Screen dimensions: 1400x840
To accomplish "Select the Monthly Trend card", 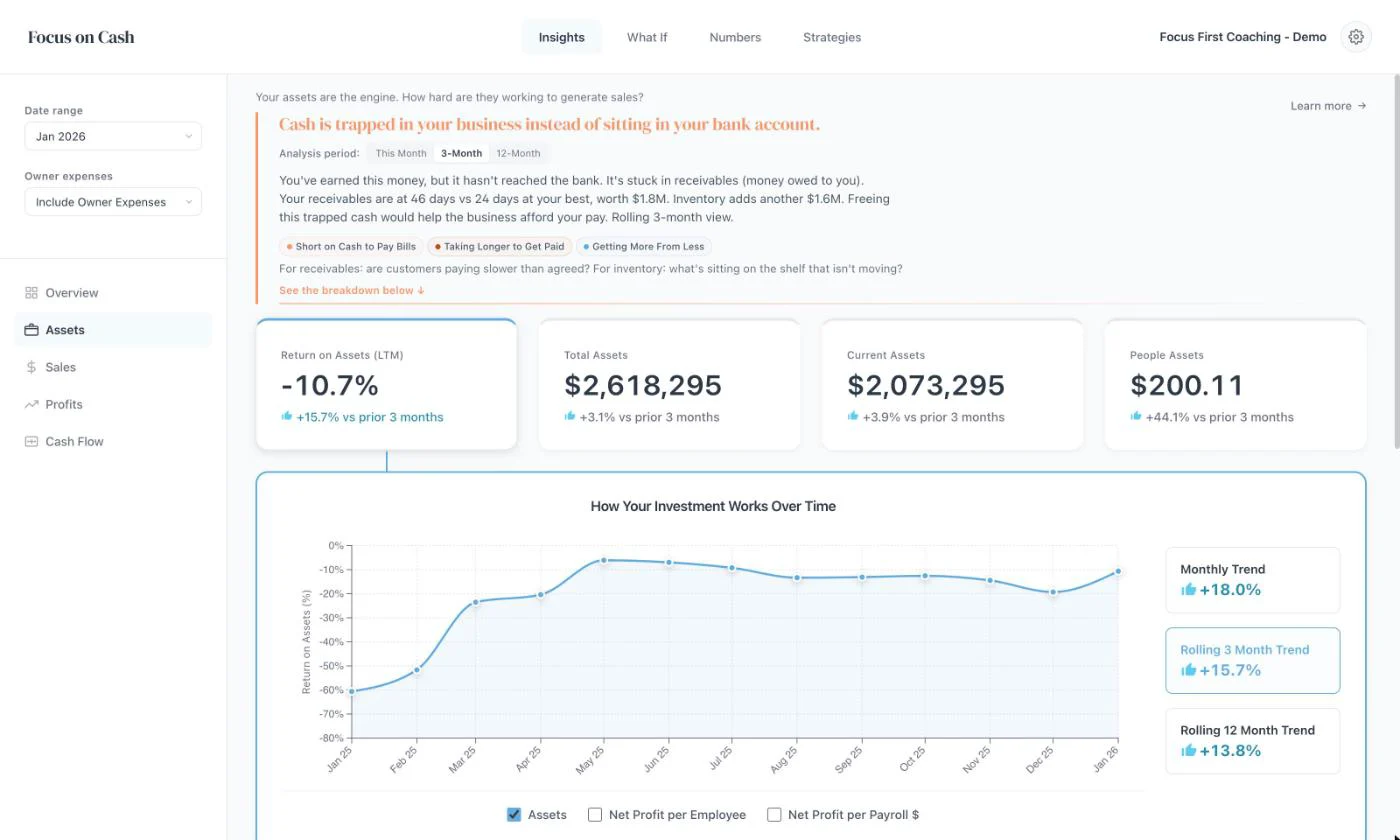I will [1252, 580].
